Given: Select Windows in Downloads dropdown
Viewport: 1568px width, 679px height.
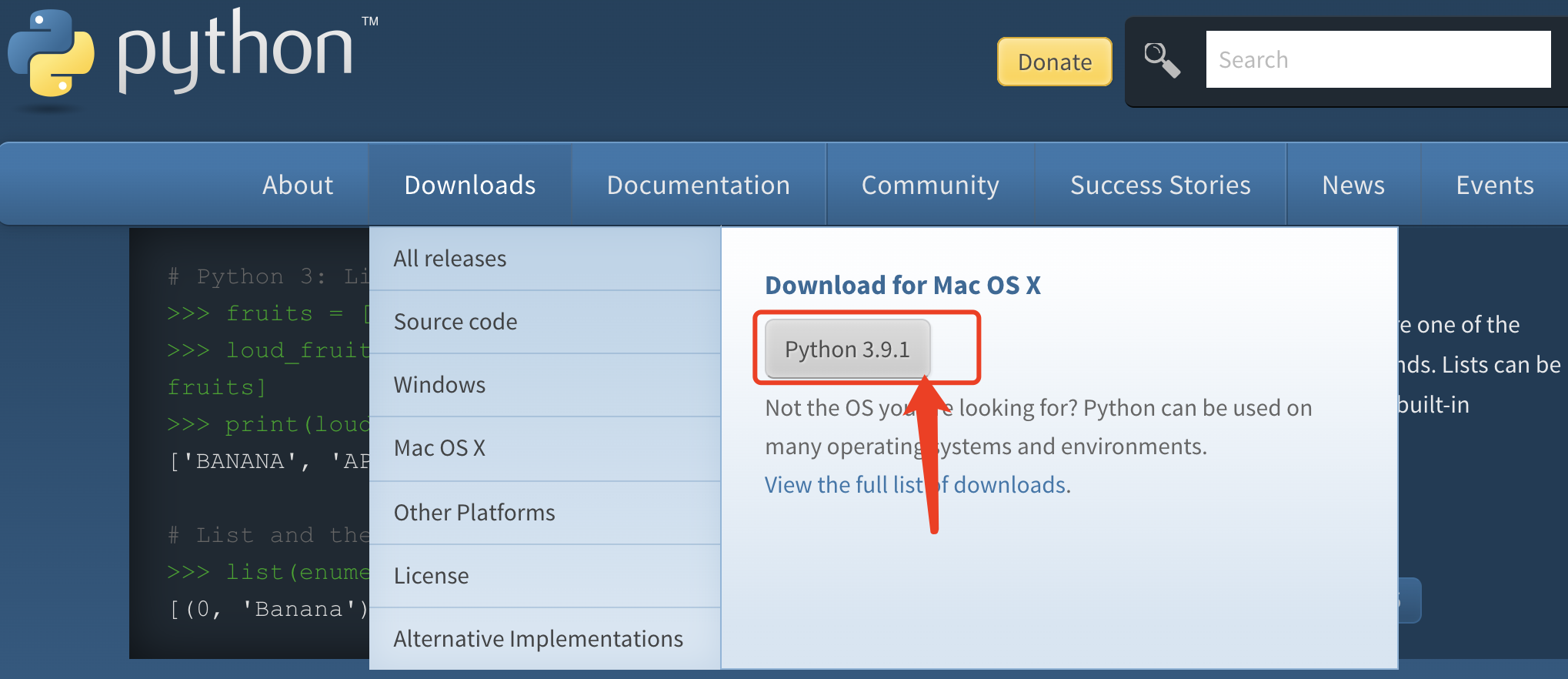Looking at the screenshot, I should click(x=545, y=385).
